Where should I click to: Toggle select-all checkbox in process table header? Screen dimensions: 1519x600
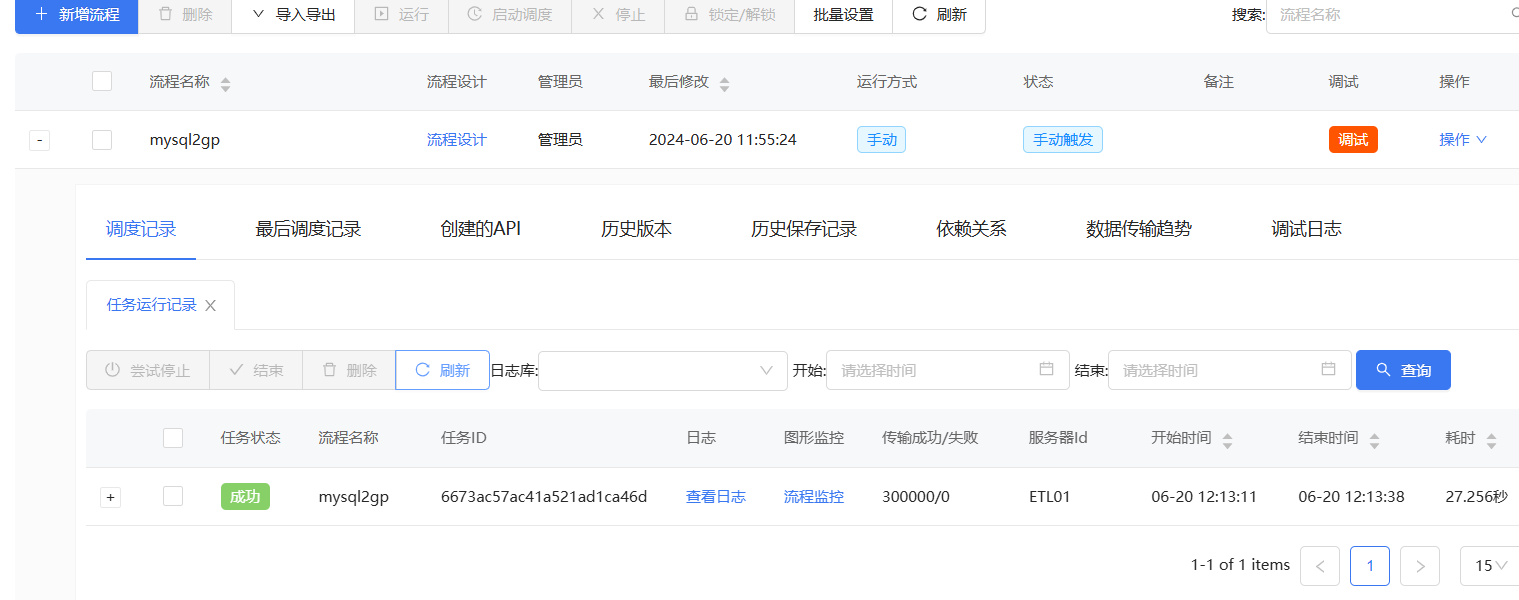coord(102,82)
